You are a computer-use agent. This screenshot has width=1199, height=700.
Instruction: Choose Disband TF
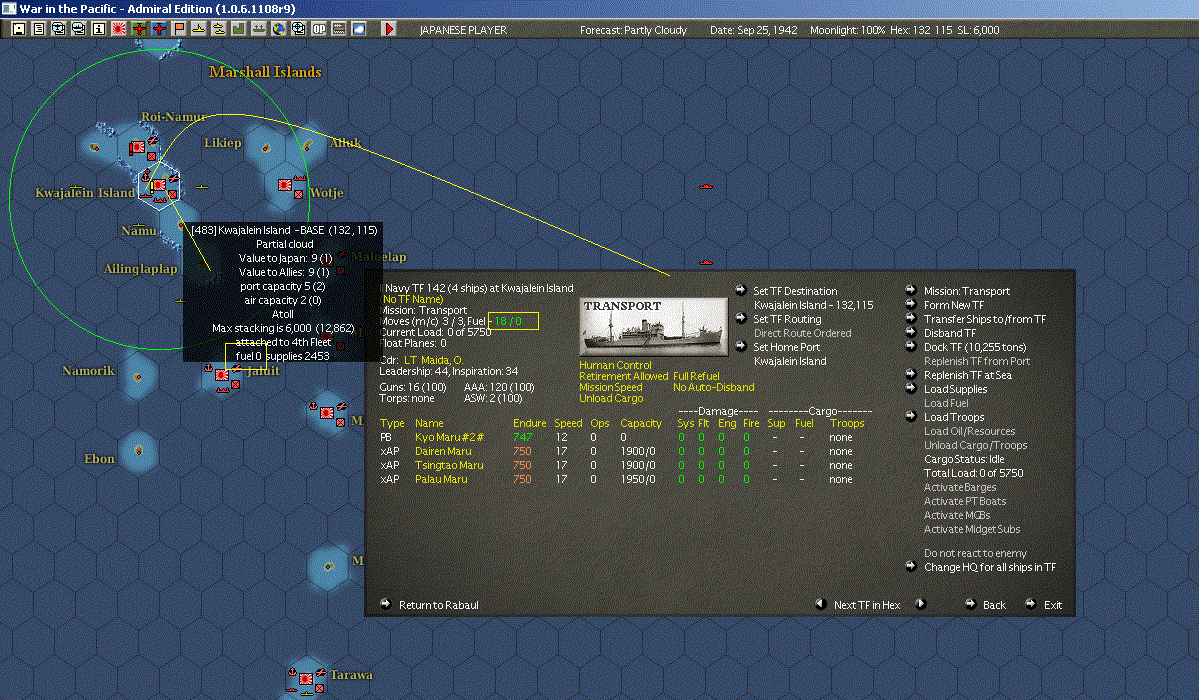pyautogui.click(x=950, y=333)
